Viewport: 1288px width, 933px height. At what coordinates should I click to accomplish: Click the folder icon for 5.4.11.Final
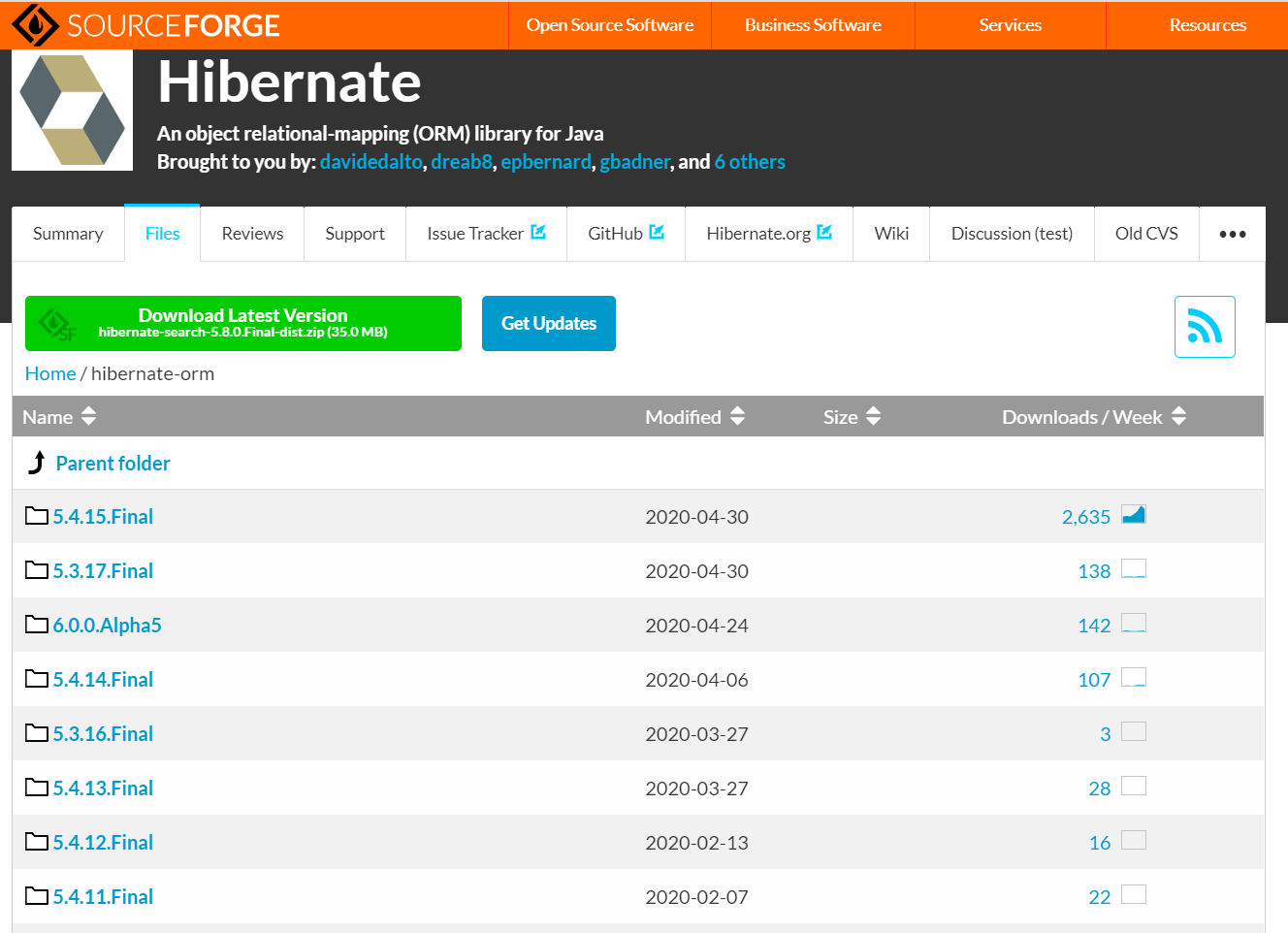click(37, 895)
